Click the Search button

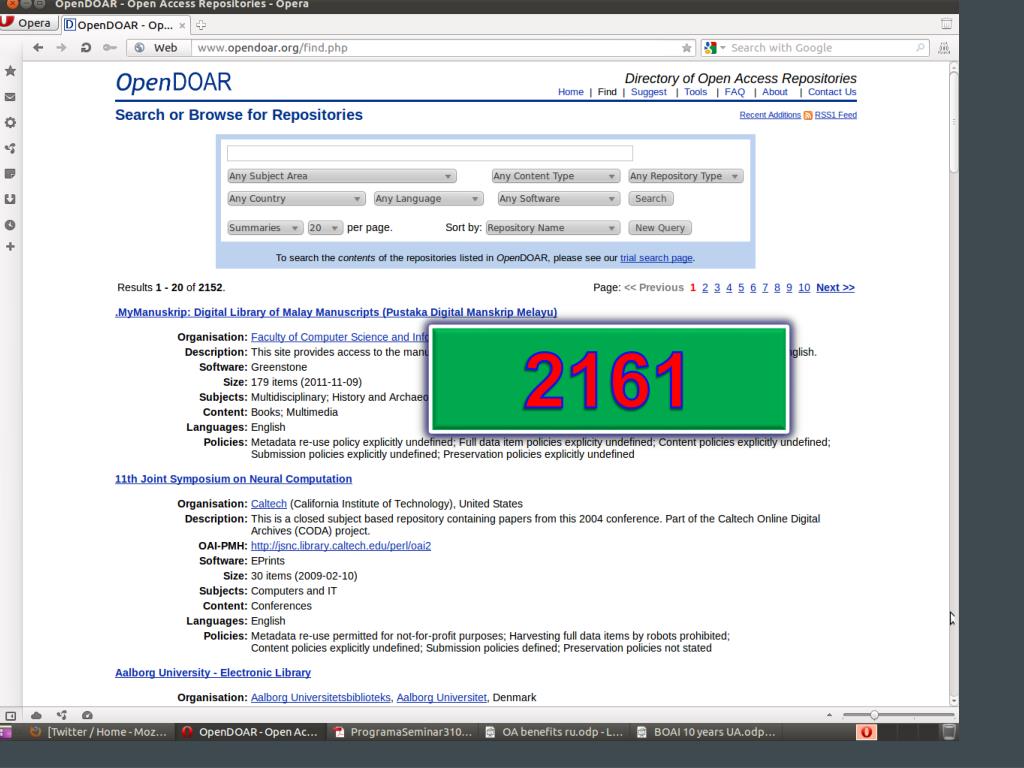[x=650, y=199]
